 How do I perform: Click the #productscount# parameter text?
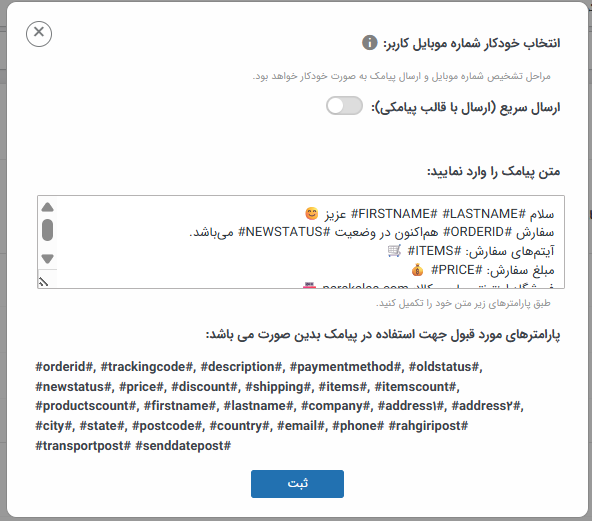[x=86, y=406]
